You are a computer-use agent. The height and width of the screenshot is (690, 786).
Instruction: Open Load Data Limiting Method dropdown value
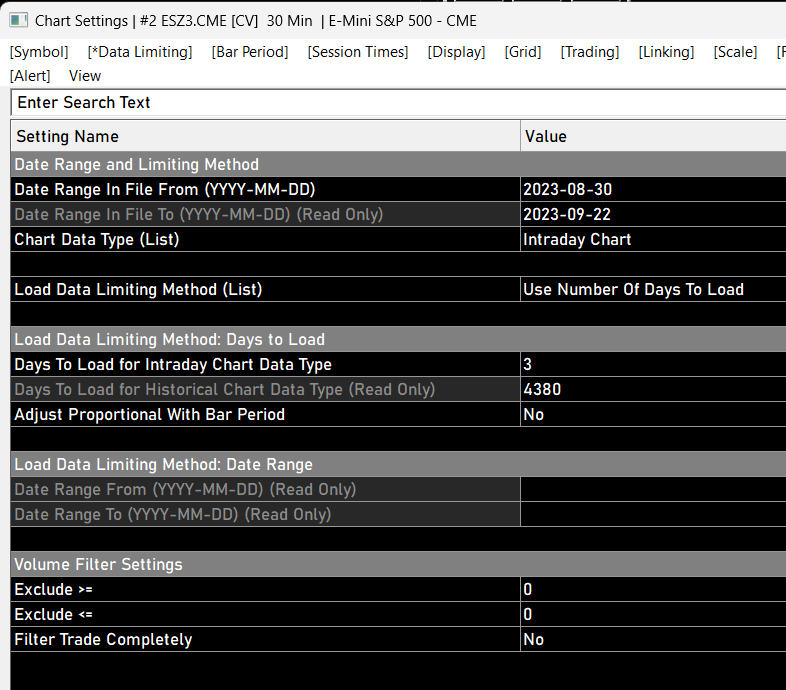click(652, 290)
